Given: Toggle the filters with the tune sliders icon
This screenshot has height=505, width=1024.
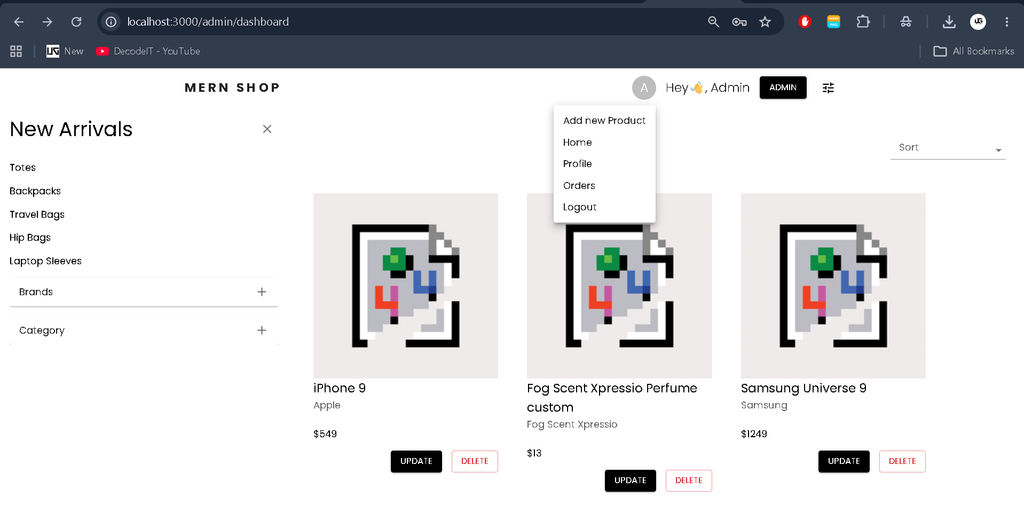Looking at the screenshot, I should [828, 88].
